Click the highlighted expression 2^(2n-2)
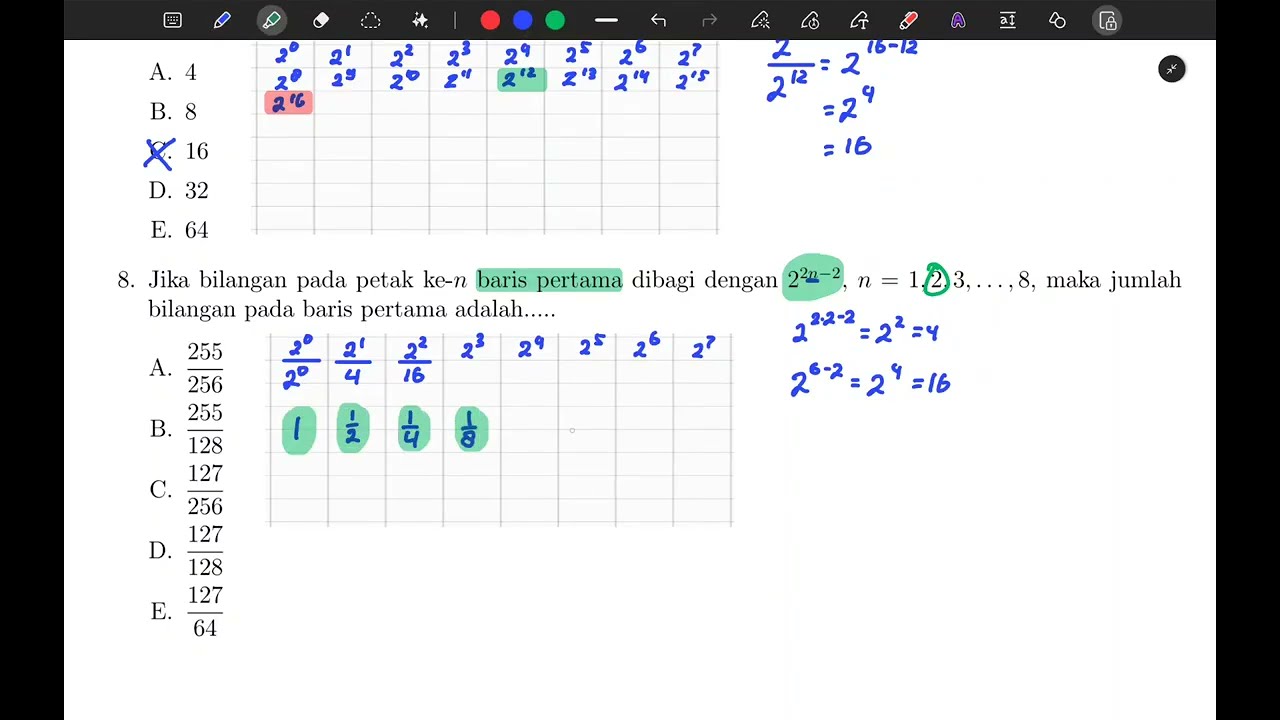1280x720 pixels. 813,278
